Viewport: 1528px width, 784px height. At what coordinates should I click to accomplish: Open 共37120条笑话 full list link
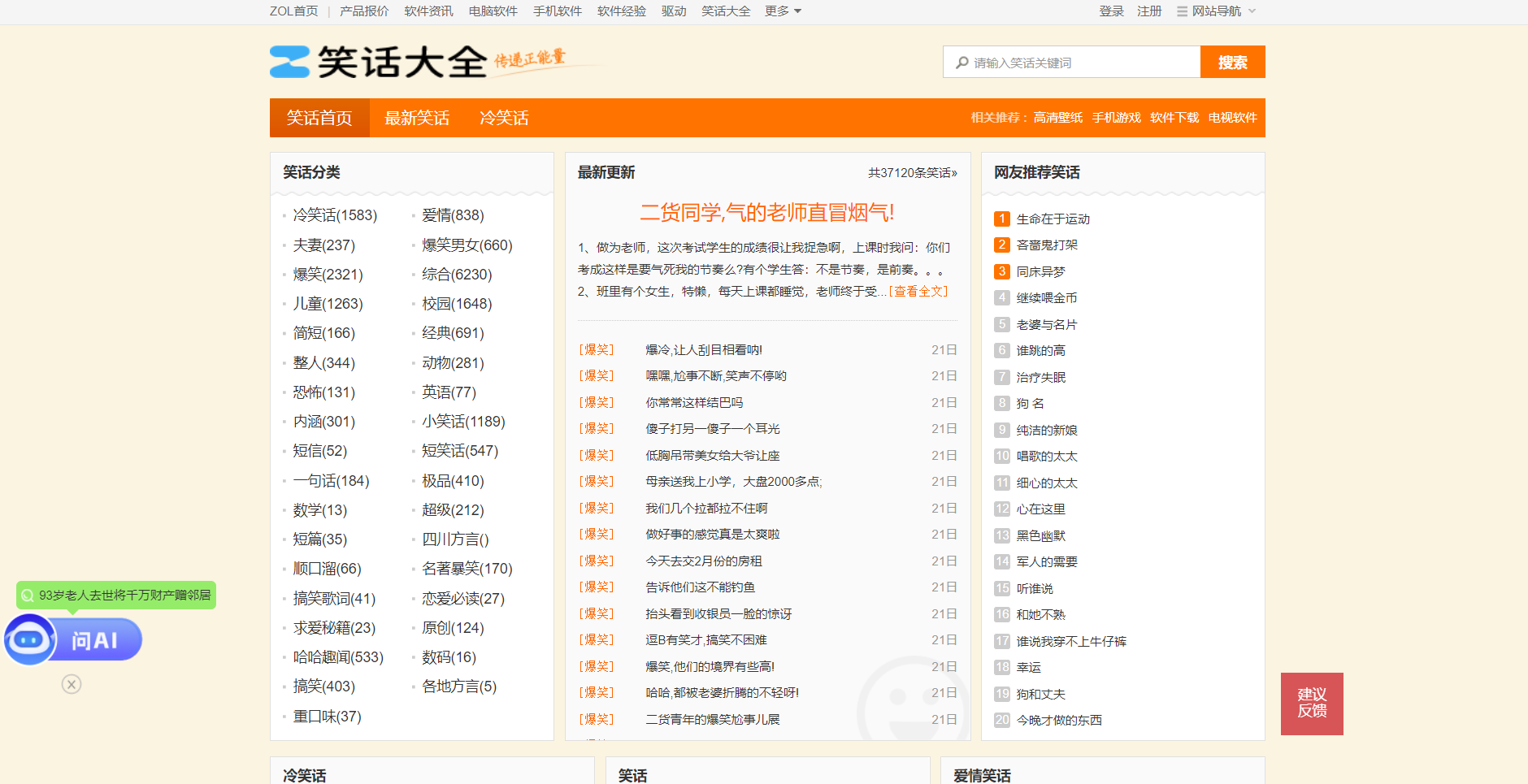[912, 172]
